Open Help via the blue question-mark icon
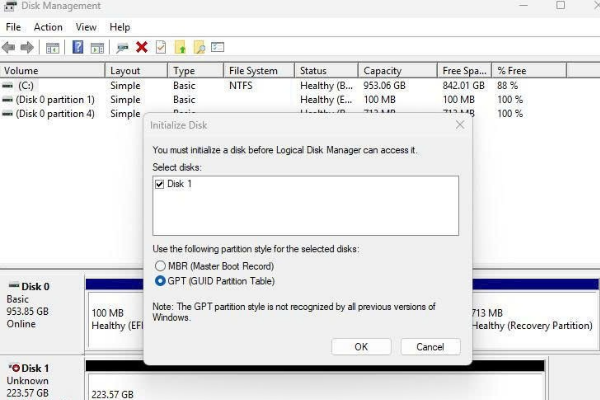Viewport: 600px width, 400px height. (78, 47)
